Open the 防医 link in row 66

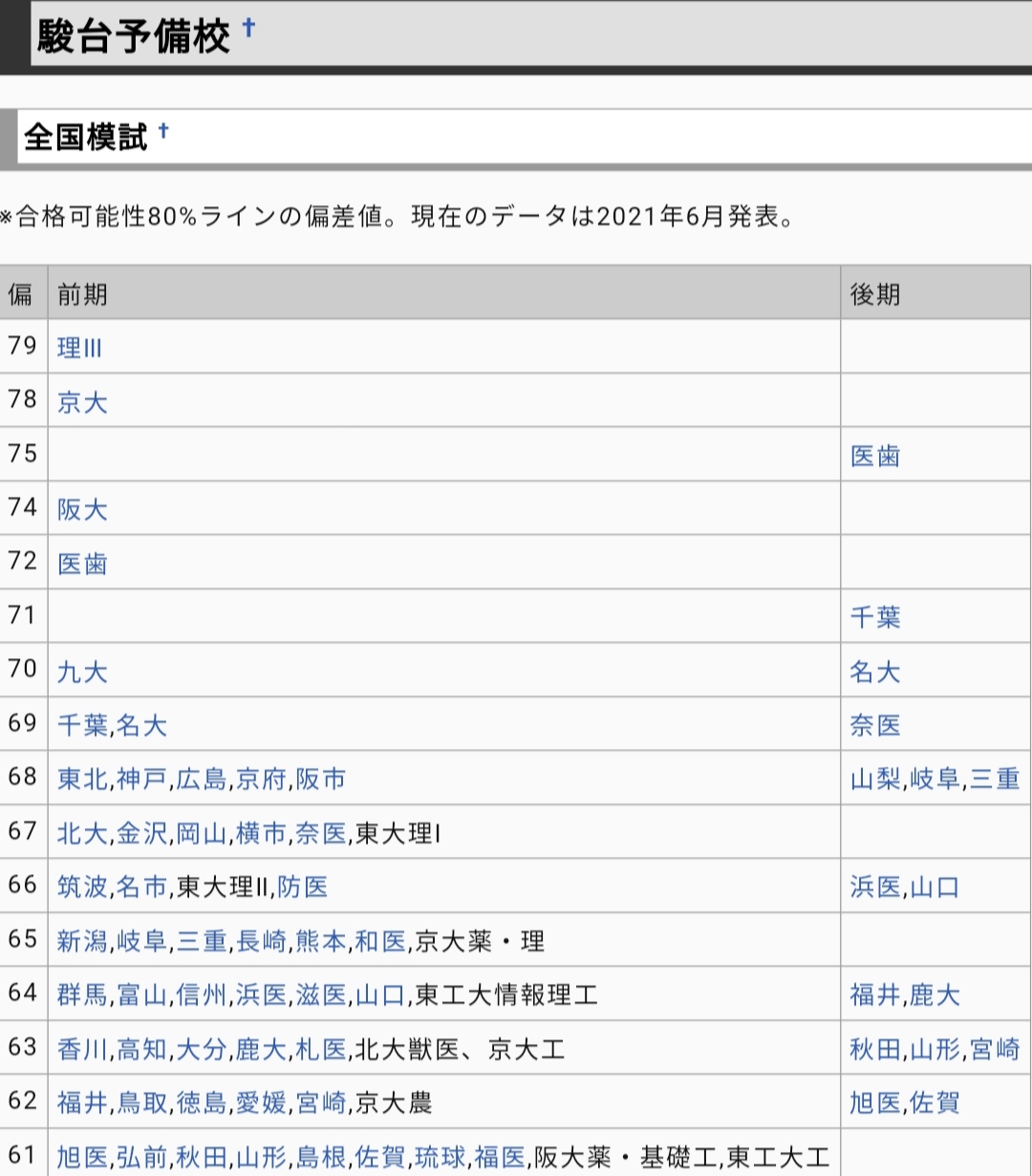tap(303, 887)
